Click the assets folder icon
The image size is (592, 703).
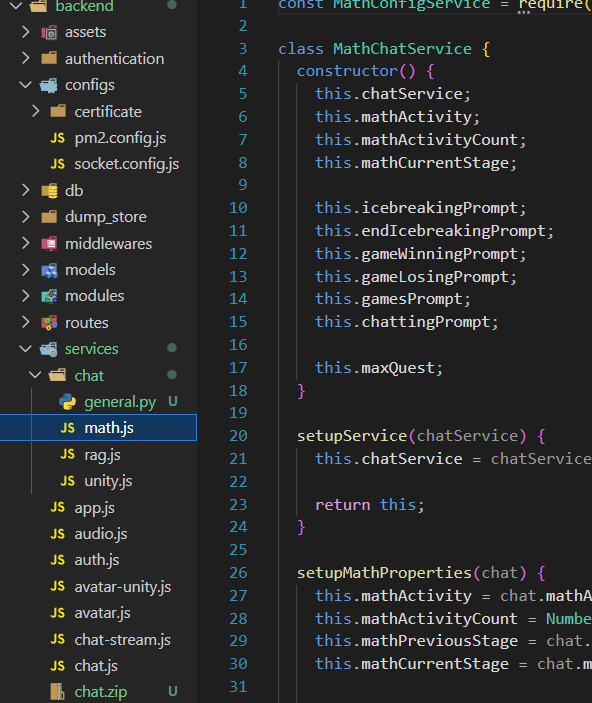pyautogui.click(x=49, y=32)
